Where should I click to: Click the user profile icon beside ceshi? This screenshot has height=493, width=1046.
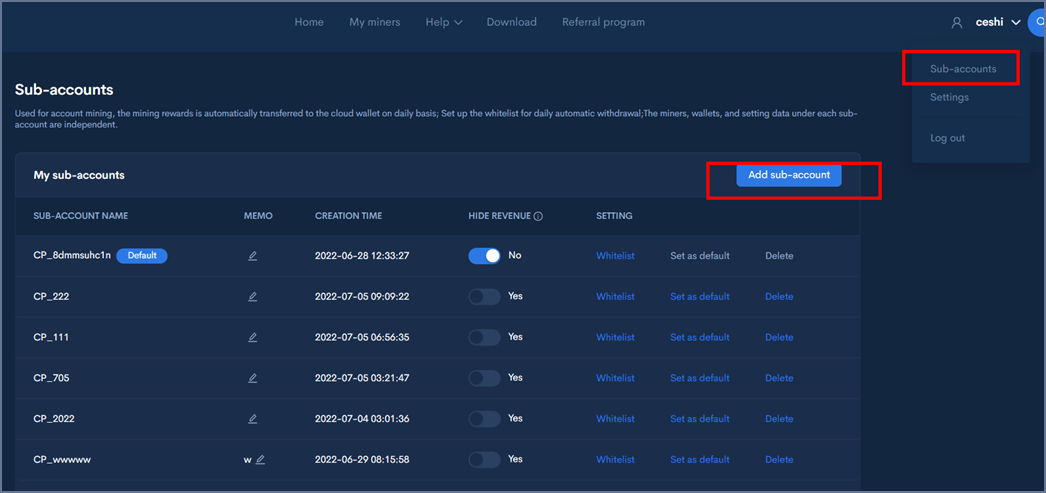(957, 23)
